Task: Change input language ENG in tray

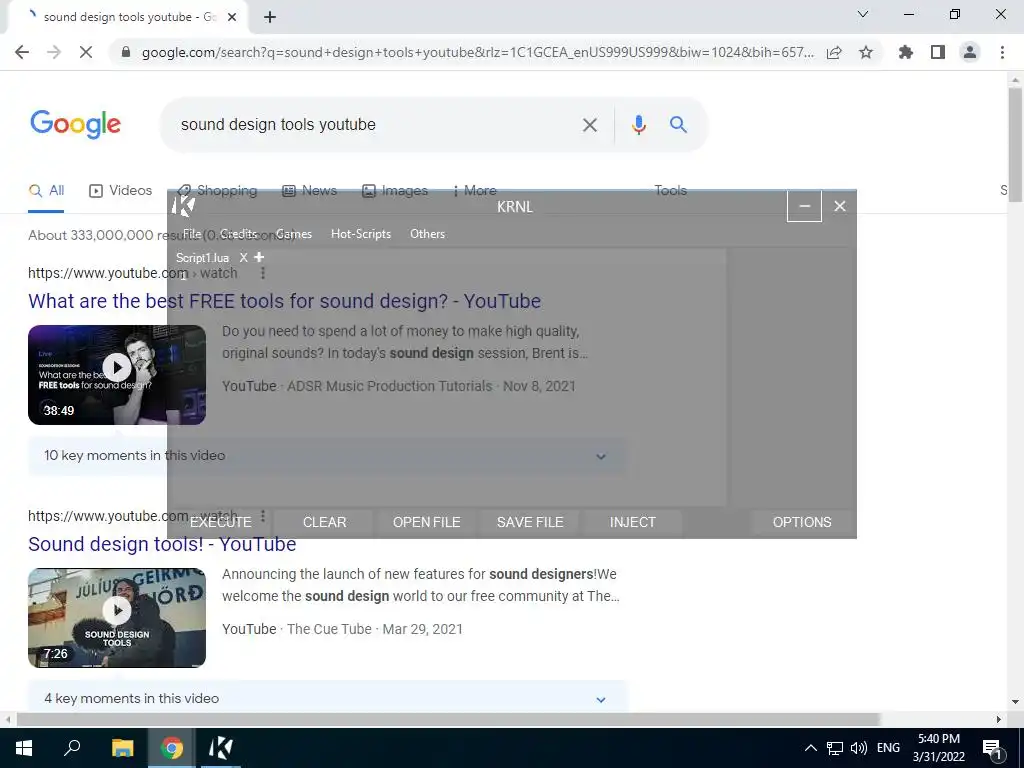Action: 888,748
